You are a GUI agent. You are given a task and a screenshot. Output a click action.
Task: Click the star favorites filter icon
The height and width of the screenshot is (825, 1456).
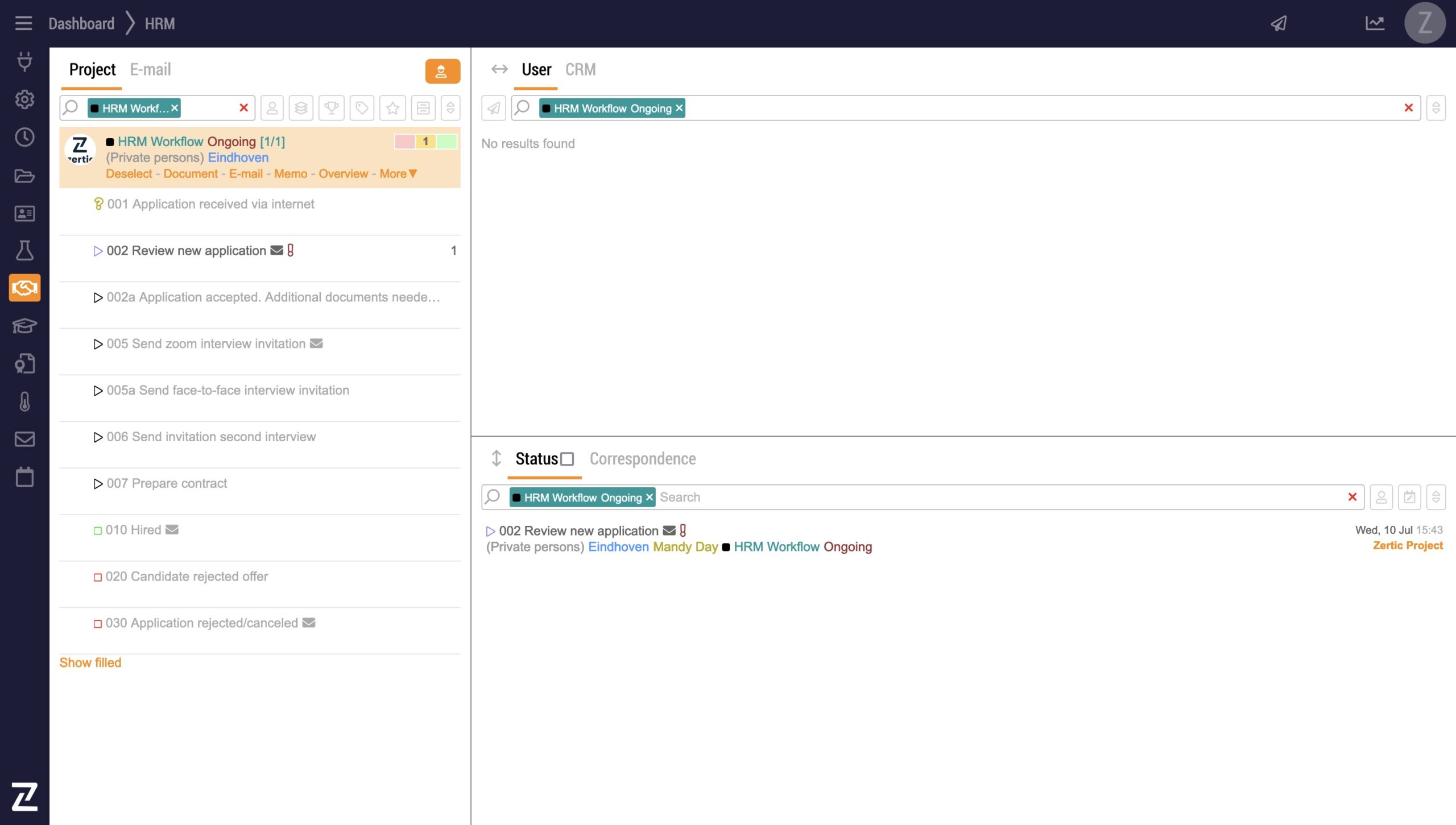point(392,108)
